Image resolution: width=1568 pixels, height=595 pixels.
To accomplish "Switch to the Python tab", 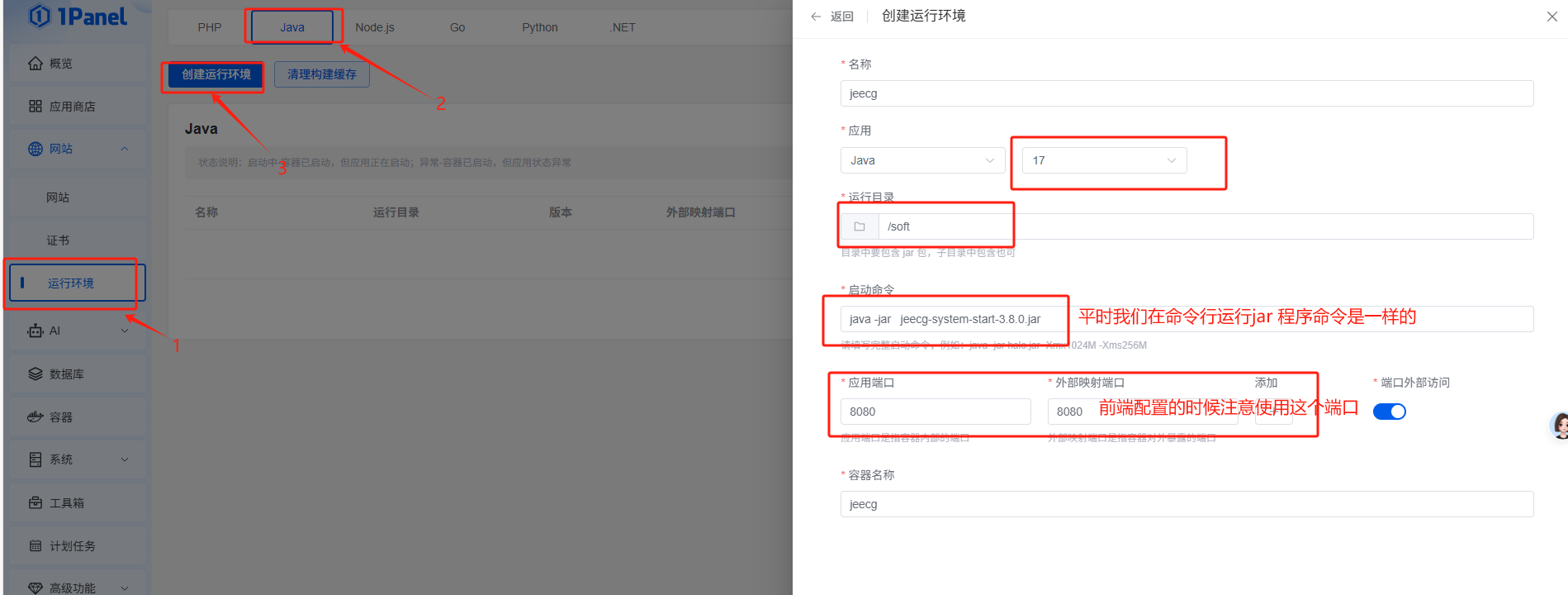I will [x=540, y=27].
